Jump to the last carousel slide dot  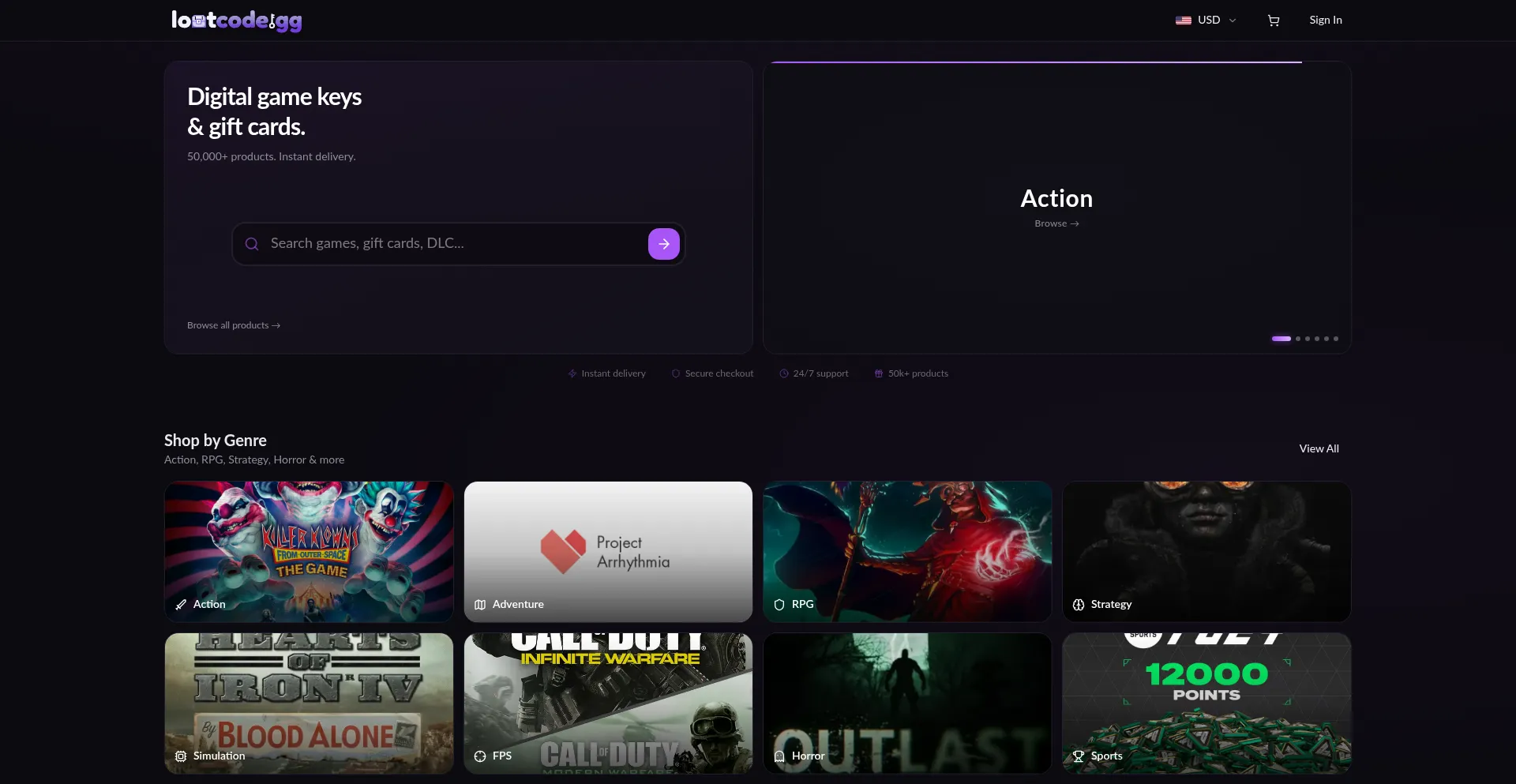(1336, 339)
